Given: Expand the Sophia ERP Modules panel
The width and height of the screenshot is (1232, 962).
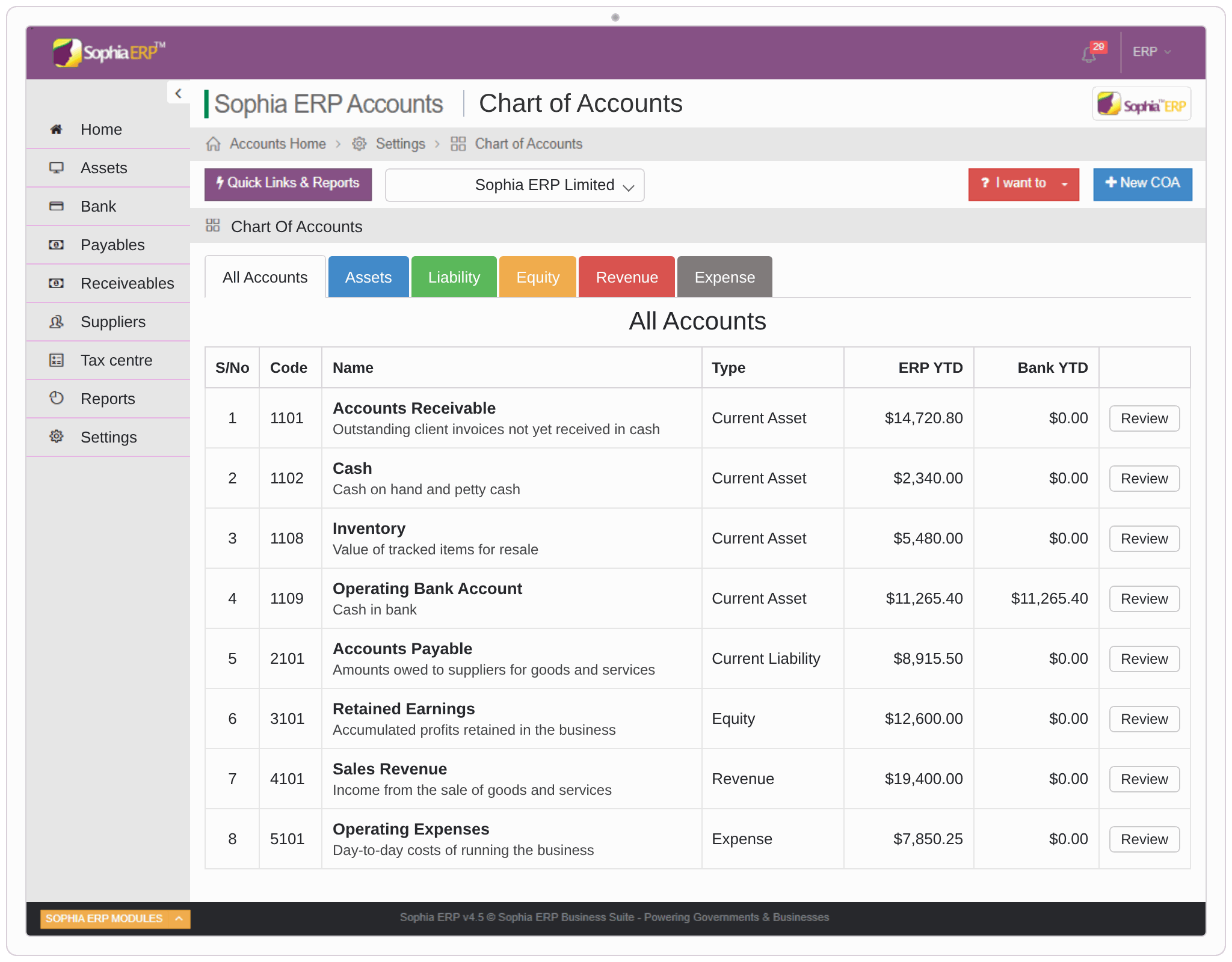Looking at the screenshot, I should (x=115, y=919).
